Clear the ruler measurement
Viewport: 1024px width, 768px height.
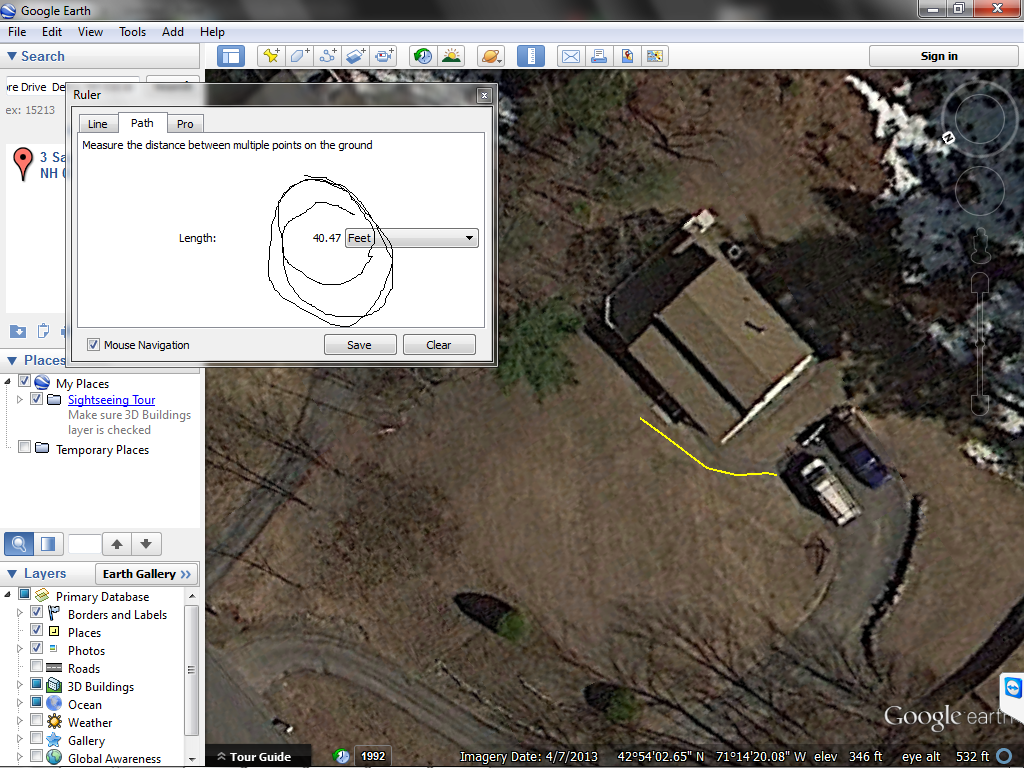[439, 345]
